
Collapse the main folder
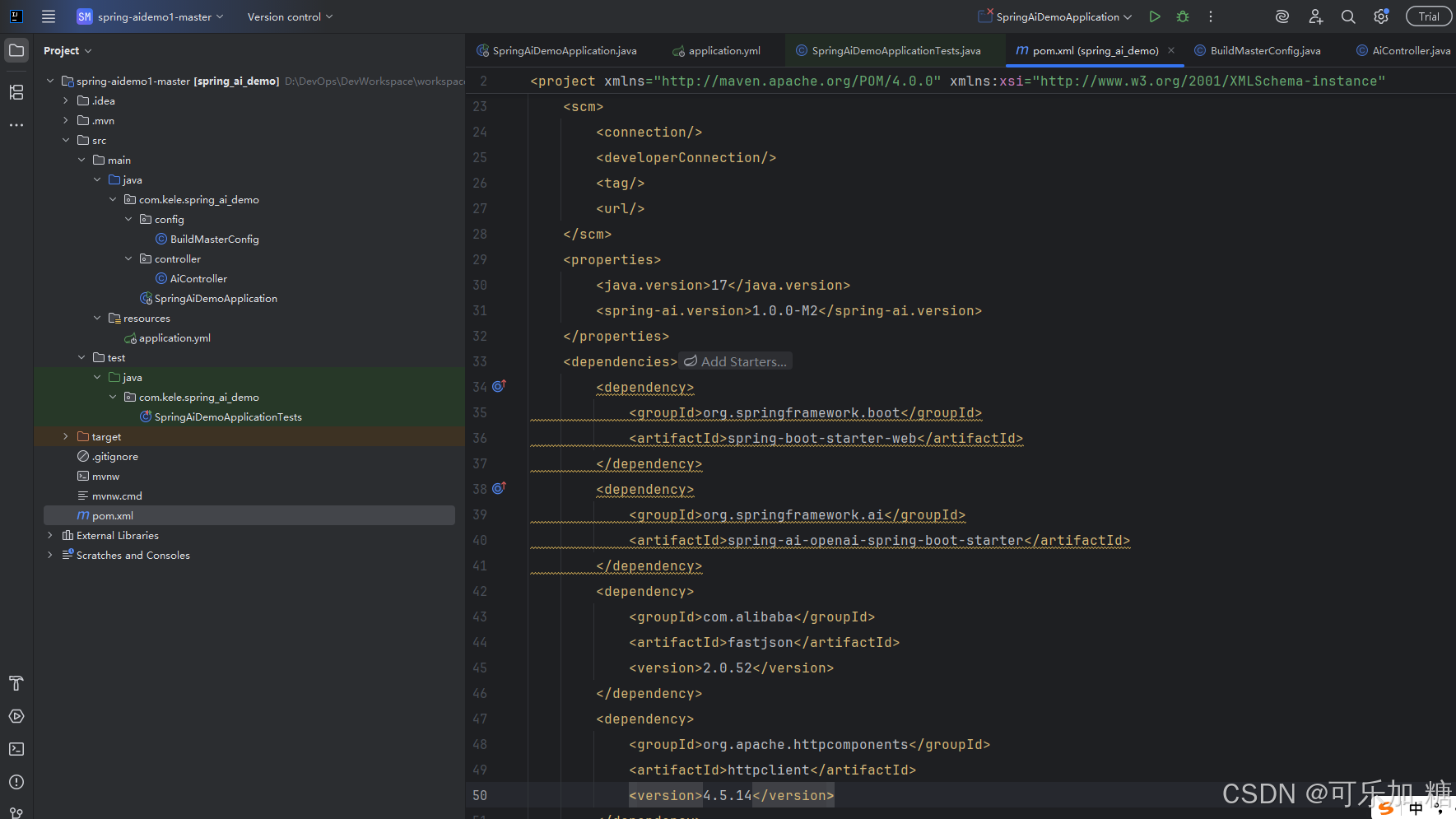(81, 160)
